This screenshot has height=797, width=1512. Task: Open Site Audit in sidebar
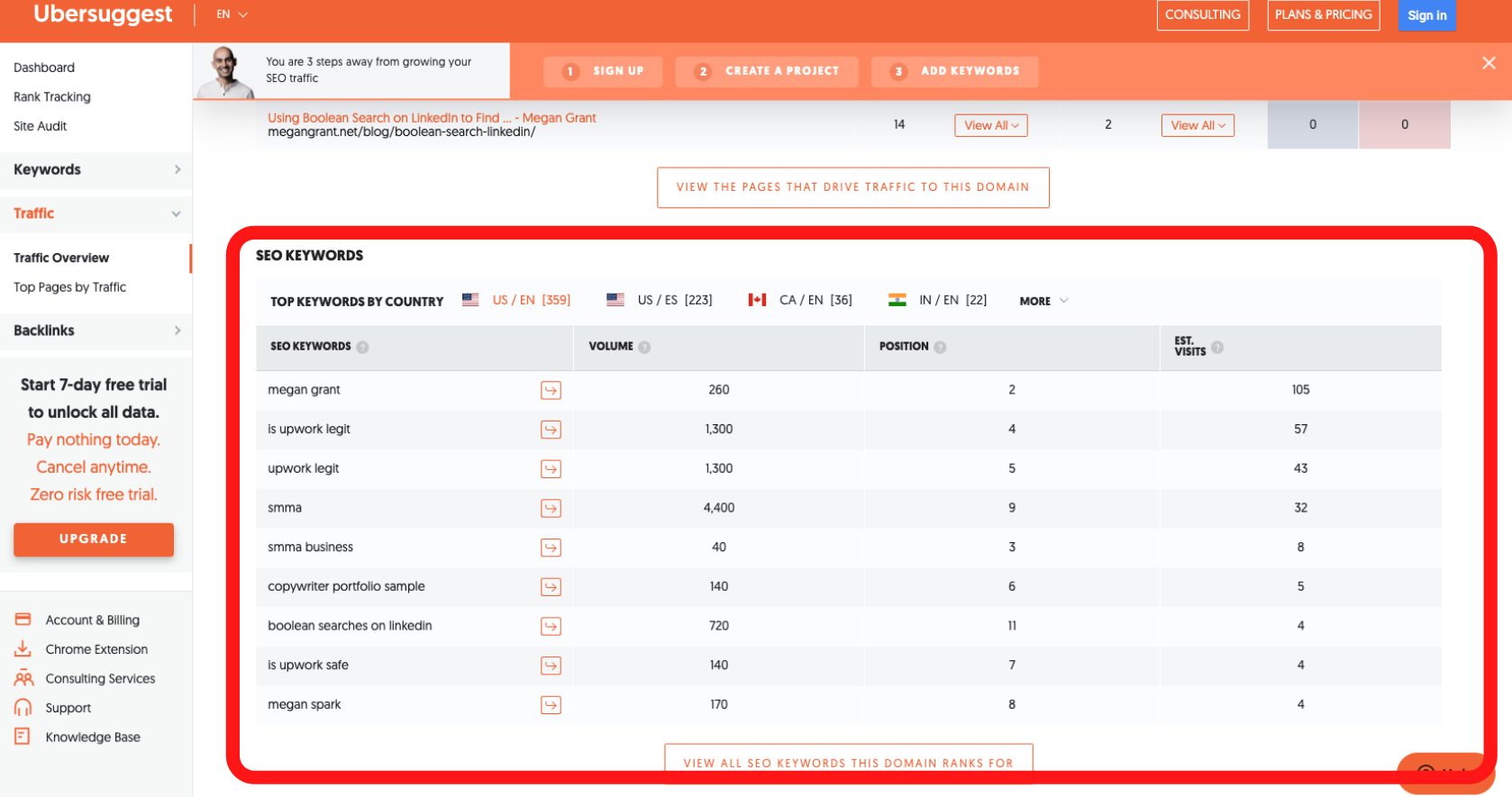tap(41, 126)
